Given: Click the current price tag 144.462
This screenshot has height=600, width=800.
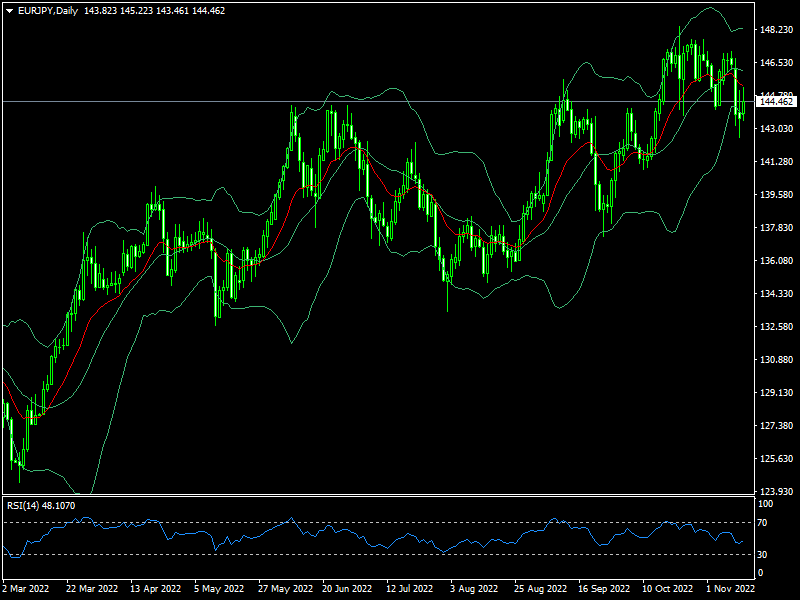Looking at the screenshot, I should tap(776, 102).
